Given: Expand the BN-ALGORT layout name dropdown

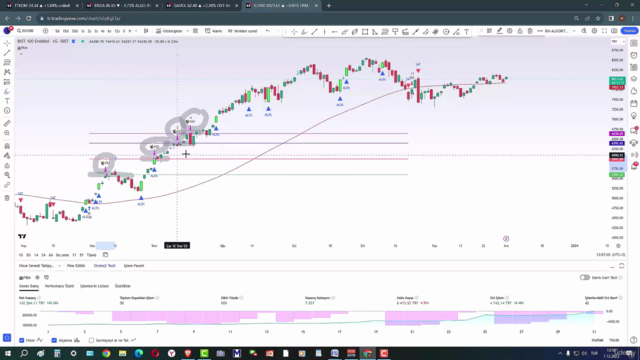Looking at the screenshot, I should click(x=574, y=31).
